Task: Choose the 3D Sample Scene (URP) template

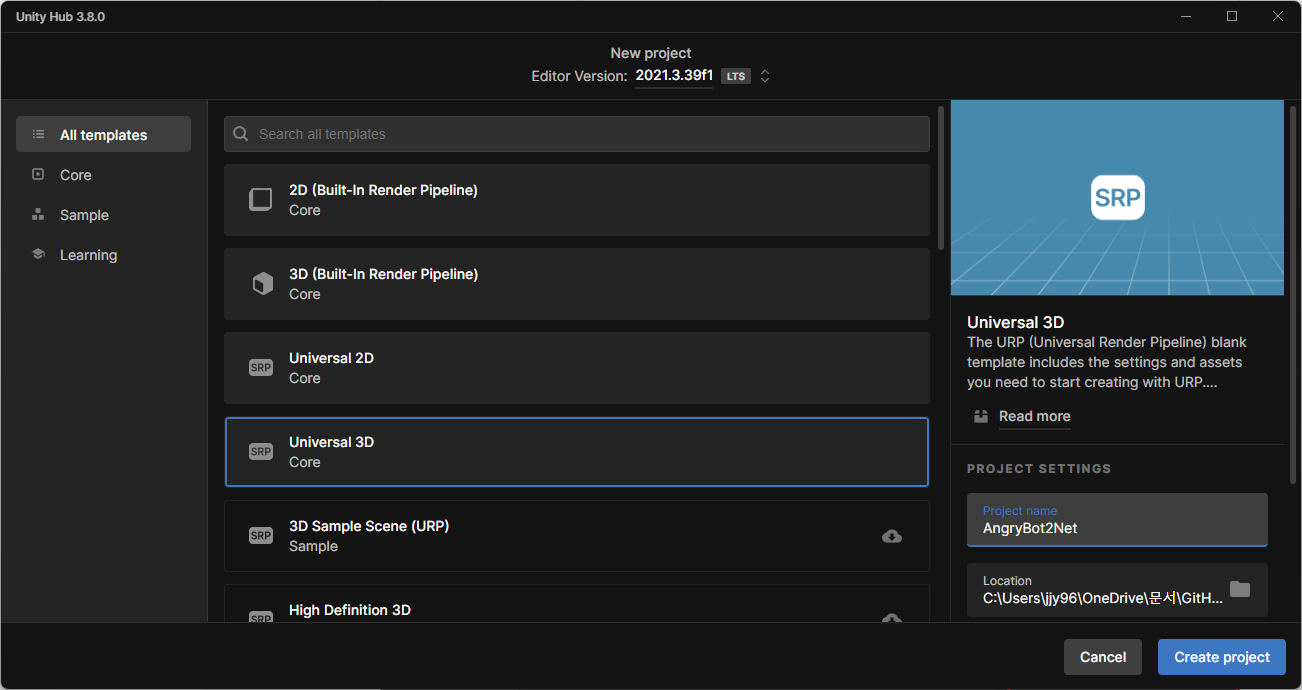Action: (x=577, y=536)
